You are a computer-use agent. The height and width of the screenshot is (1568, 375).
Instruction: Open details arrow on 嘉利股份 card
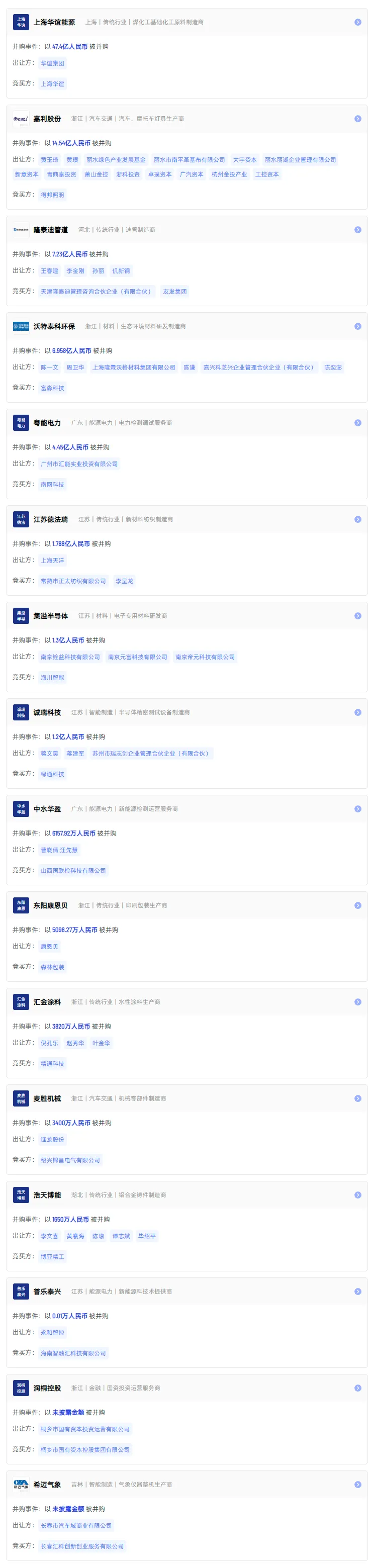click(x=358, y=119)
